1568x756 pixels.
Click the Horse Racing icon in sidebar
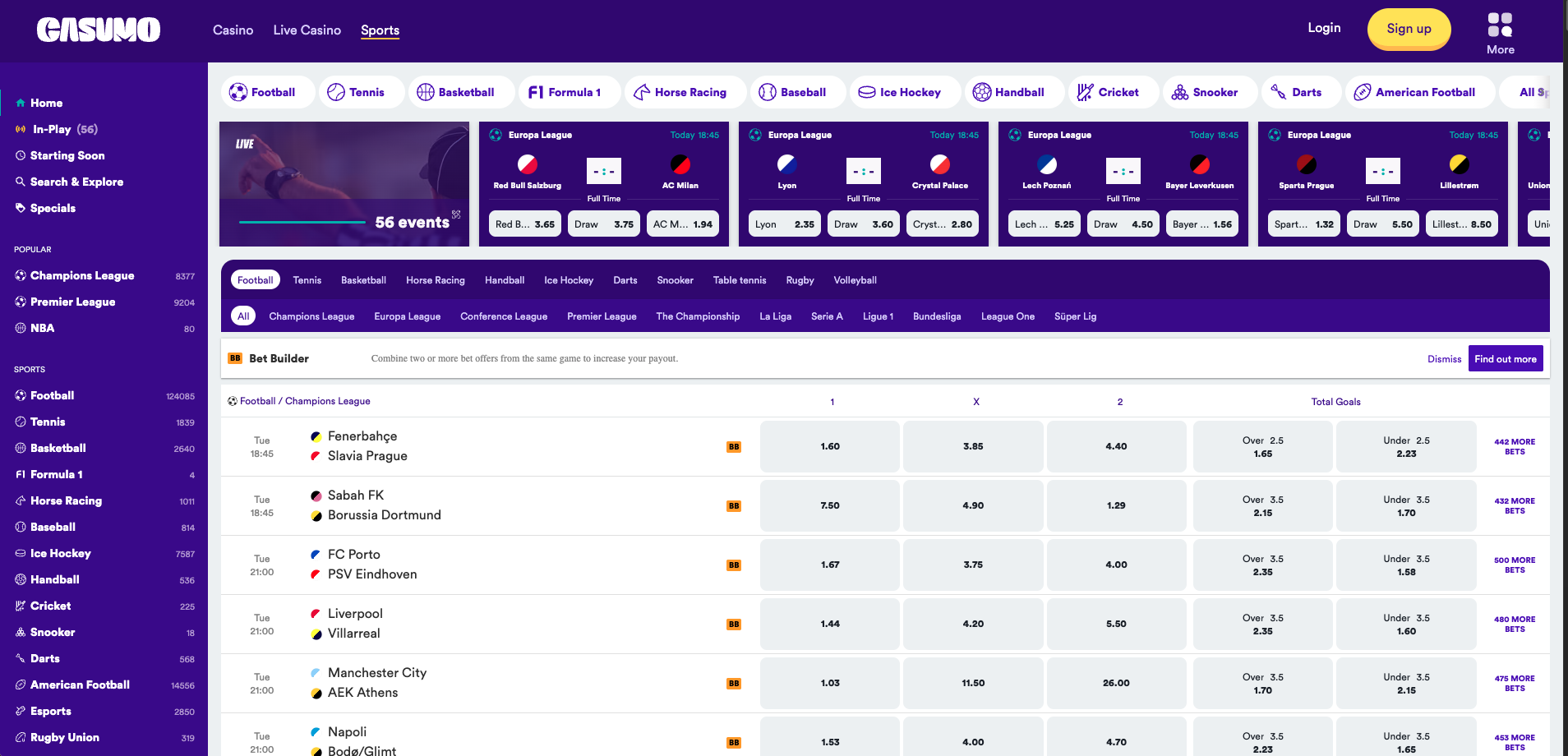pyautogui.click(x=20, y=500)
